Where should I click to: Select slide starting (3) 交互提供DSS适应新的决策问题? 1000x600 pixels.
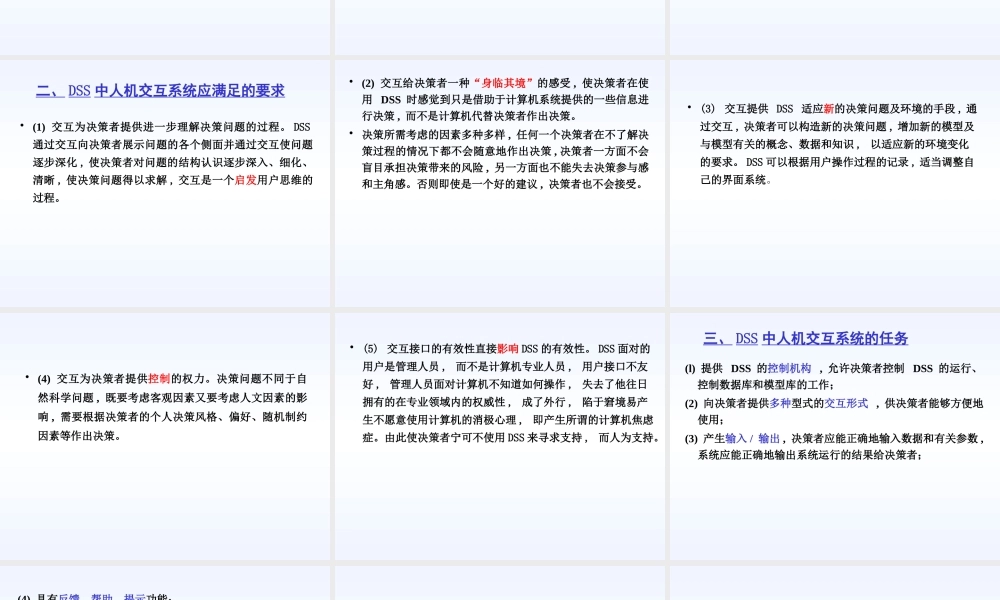point(835,184)
